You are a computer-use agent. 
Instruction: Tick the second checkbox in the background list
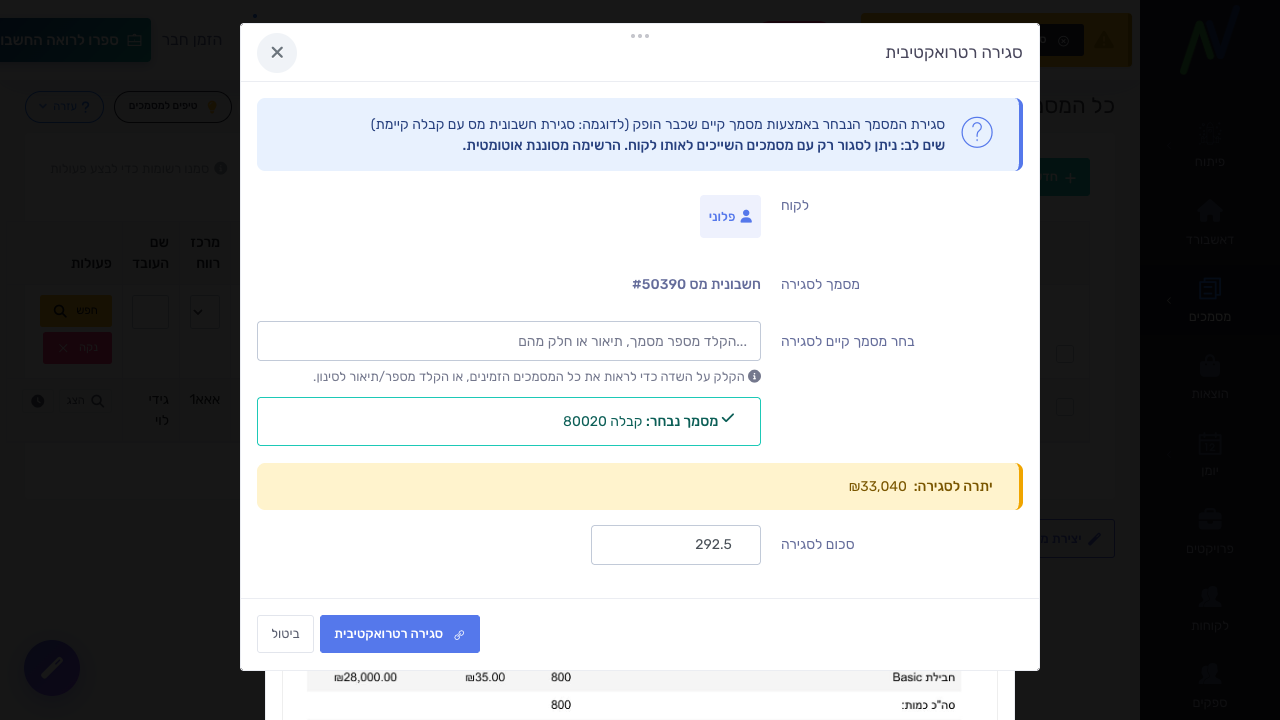pyautogui.click(x=1065, y=406)
